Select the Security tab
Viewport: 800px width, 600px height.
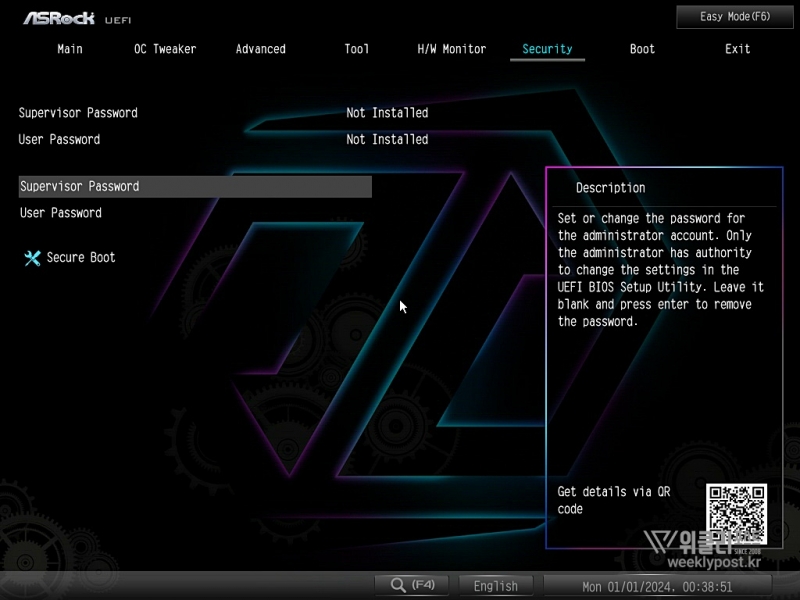click(547, 49)
